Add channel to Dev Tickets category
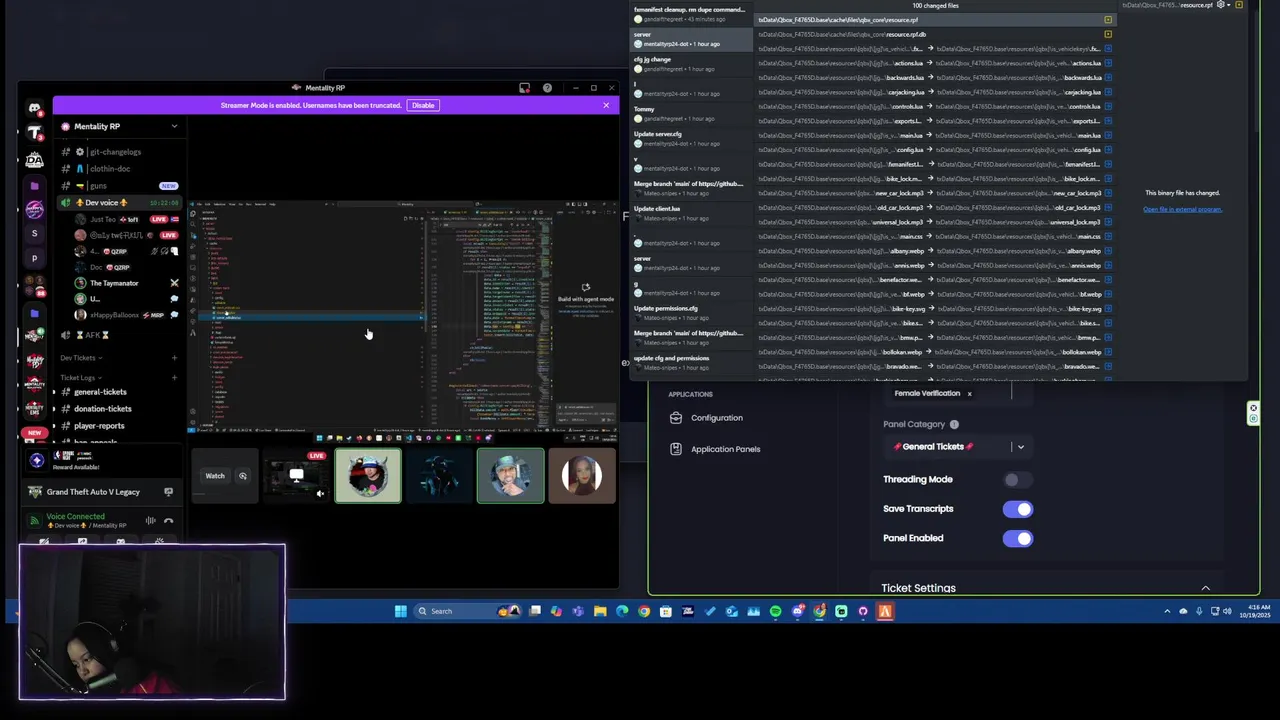 pyautogui.click(x=174, y=358)
